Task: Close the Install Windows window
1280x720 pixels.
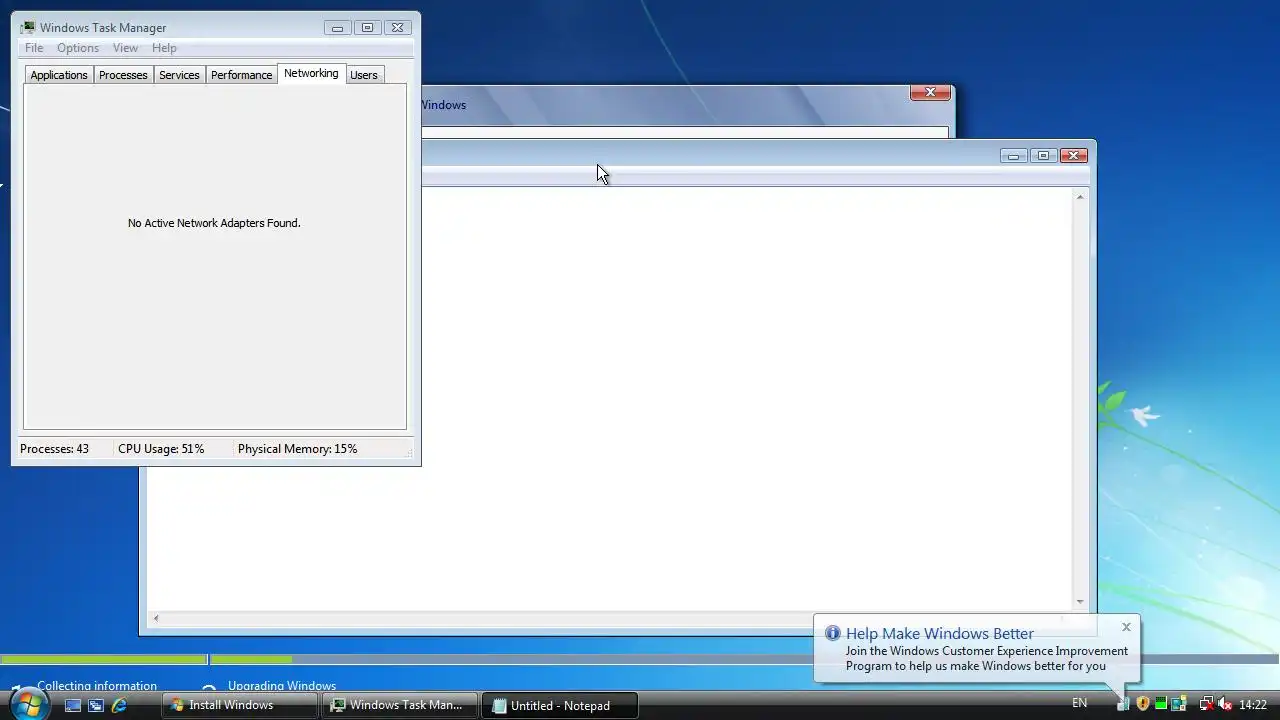Action: (x=930, y=92)
